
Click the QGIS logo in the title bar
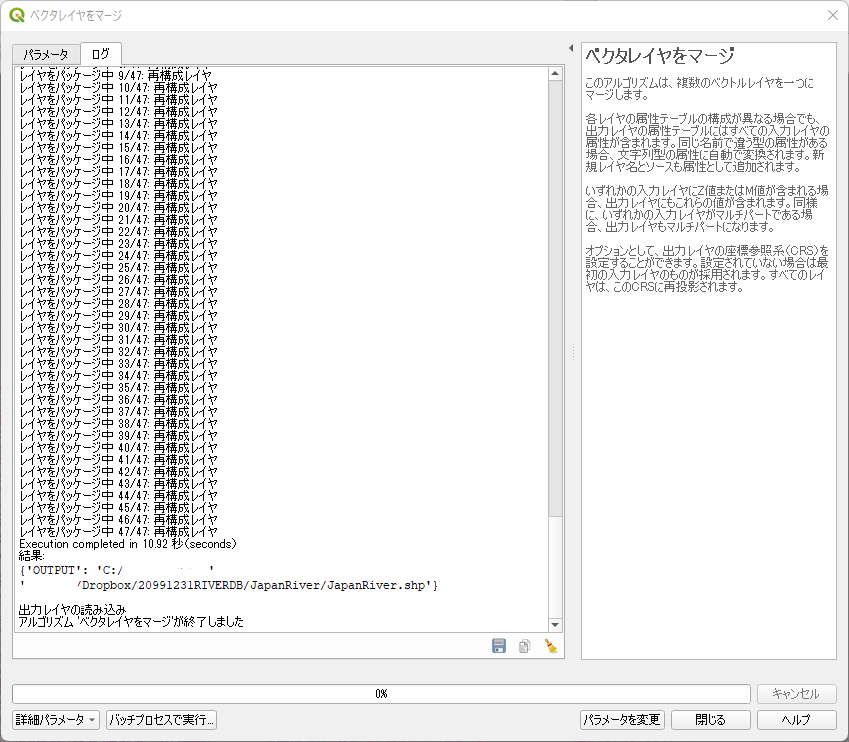tap(16, 15)
